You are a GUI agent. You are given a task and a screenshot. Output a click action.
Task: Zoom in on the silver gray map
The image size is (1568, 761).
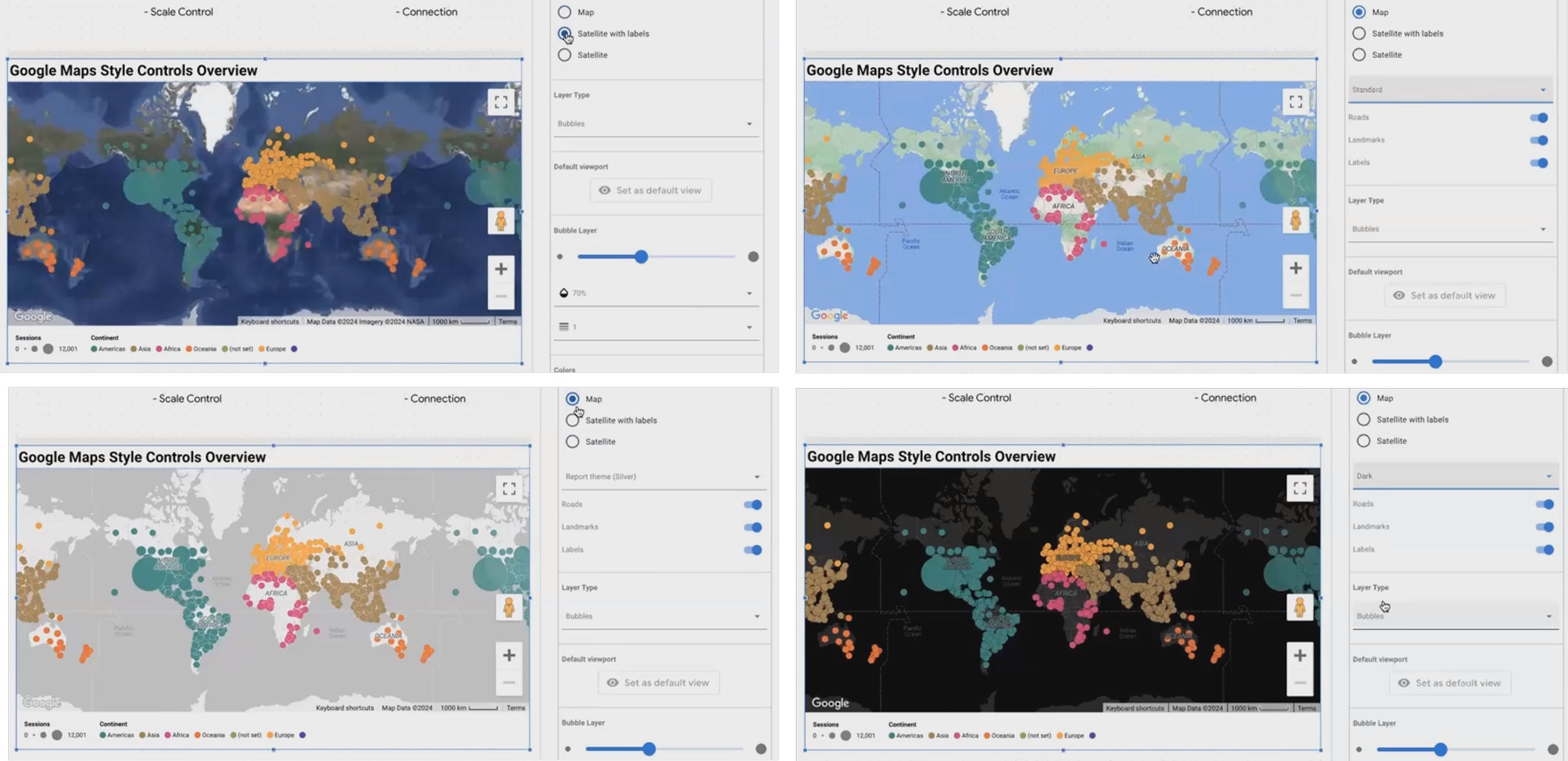point(509,656)
